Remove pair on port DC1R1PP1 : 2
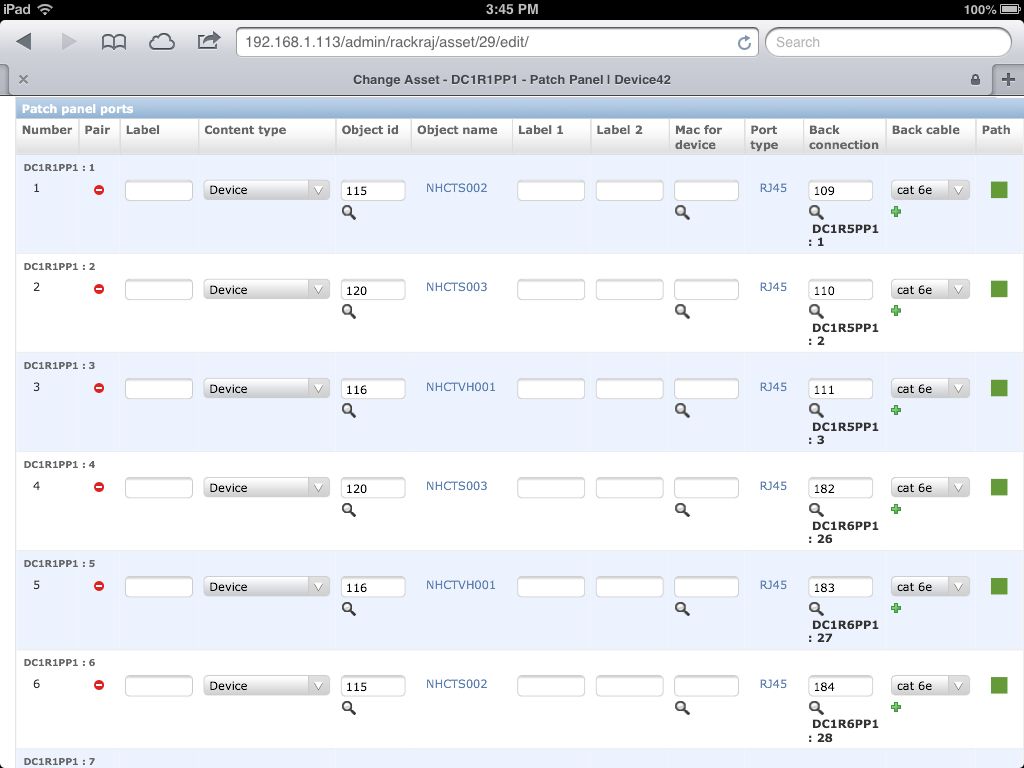The width and height of the screenshot is (1024, 768). 99,289
